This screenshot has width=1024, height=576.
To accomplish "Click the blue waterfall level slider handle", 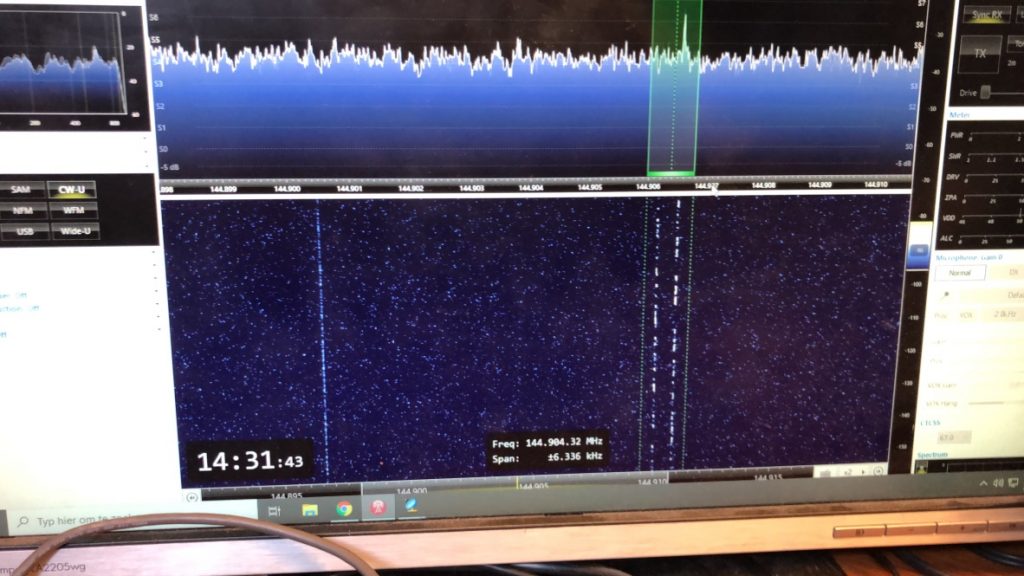I will coord(920,251).
